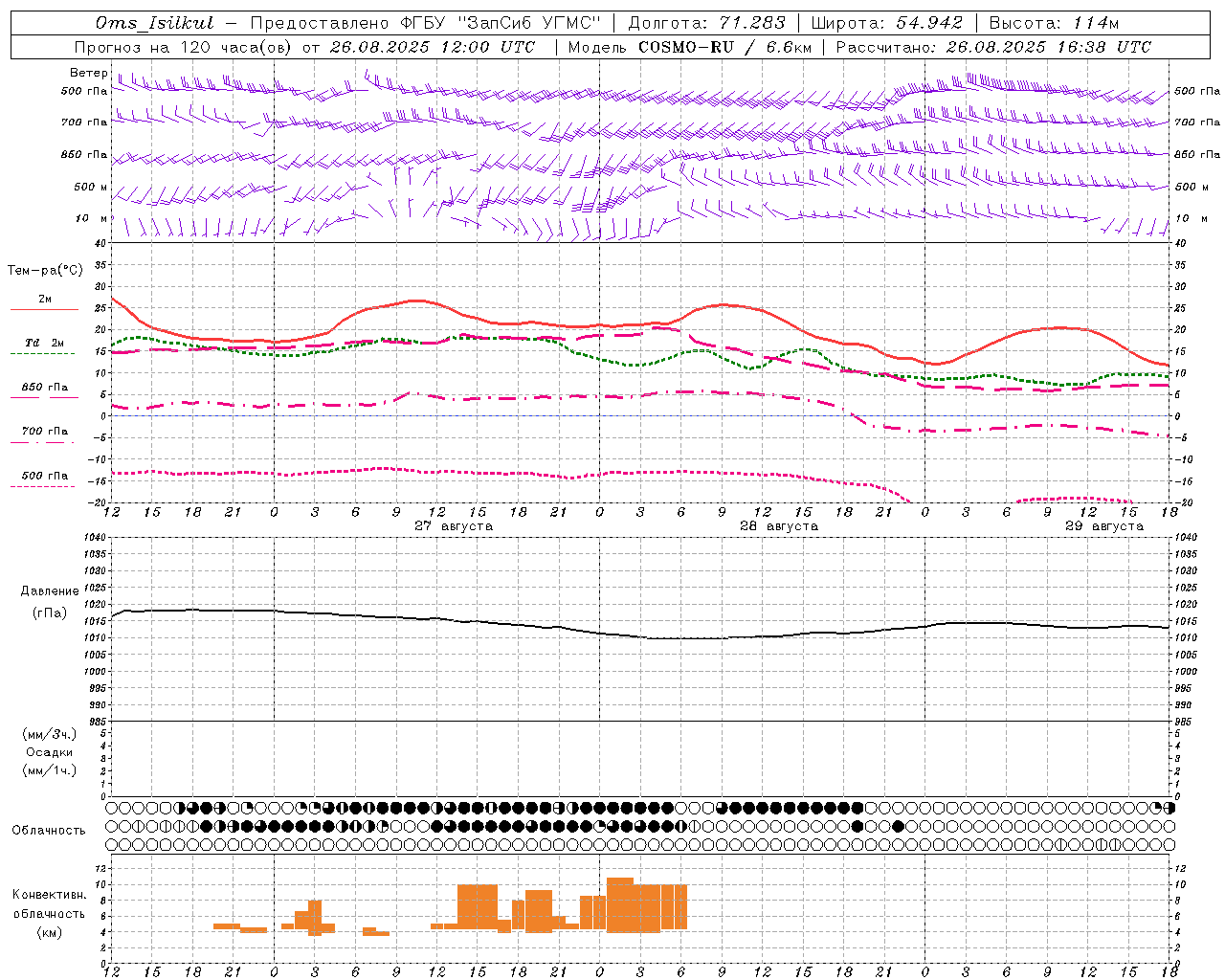Click the "Высота: 114м" header value

point(1054,23)
